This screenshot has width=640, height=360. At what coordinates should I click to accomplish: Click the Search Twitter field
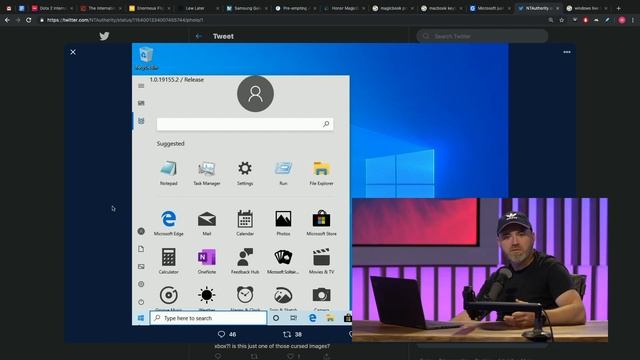pyautogui.click(x=482, y=36)
